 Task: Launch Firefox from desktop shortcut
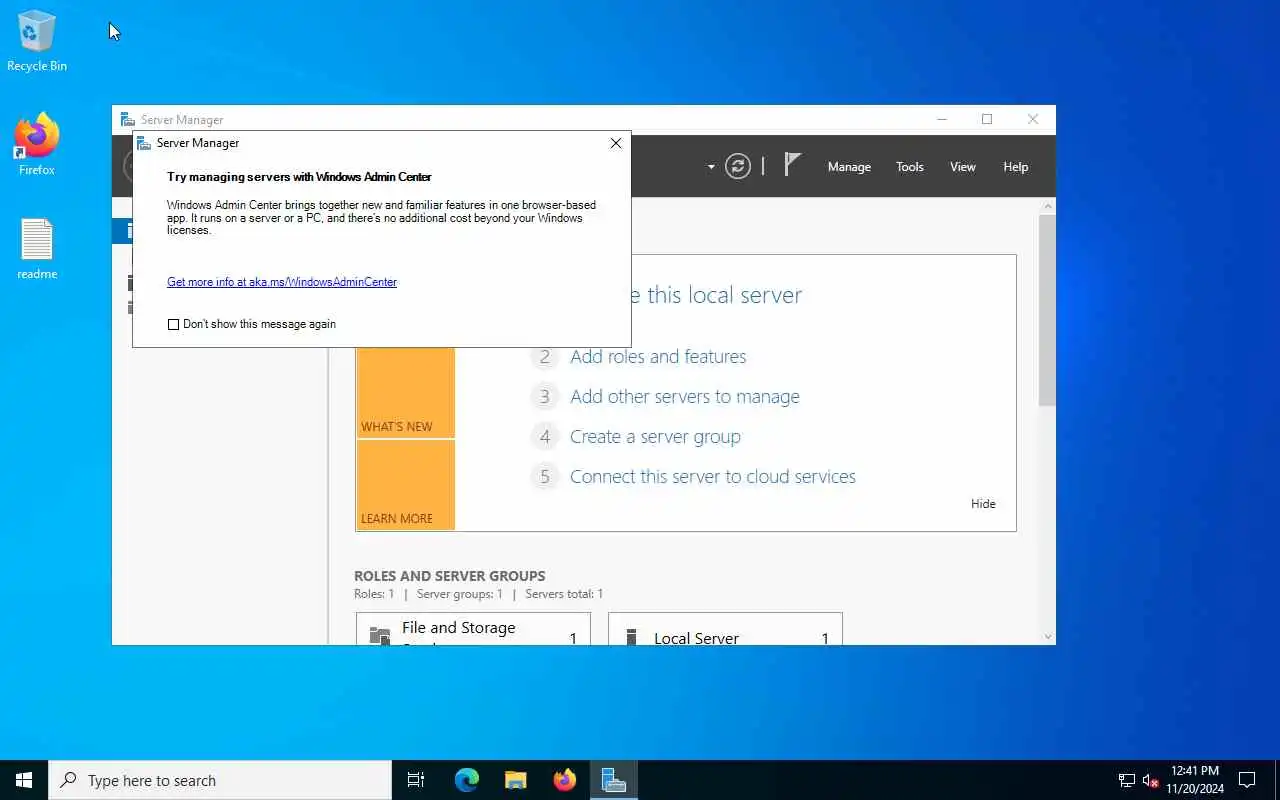[37, 146]
